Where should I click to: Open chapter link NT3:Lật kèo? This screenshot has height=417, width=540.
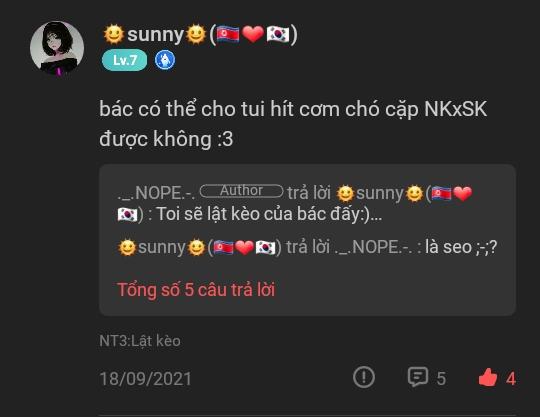140,341
